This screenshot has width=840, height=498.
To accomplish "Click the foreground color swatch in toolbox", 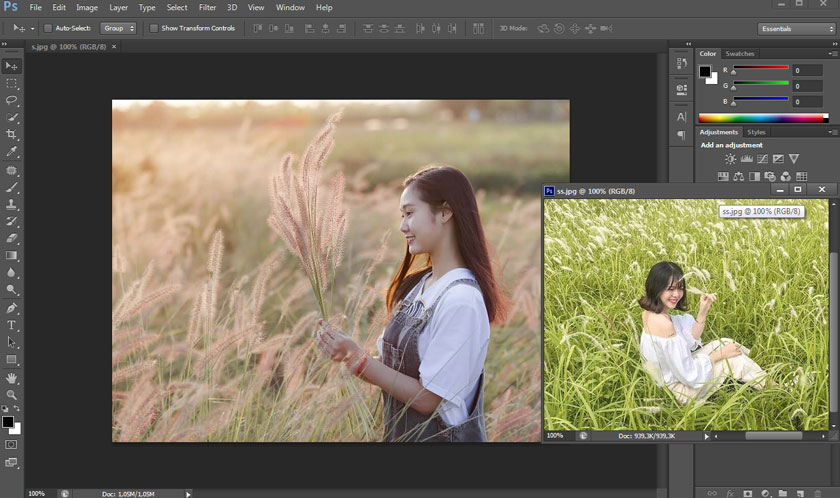I will coord(8,422).
